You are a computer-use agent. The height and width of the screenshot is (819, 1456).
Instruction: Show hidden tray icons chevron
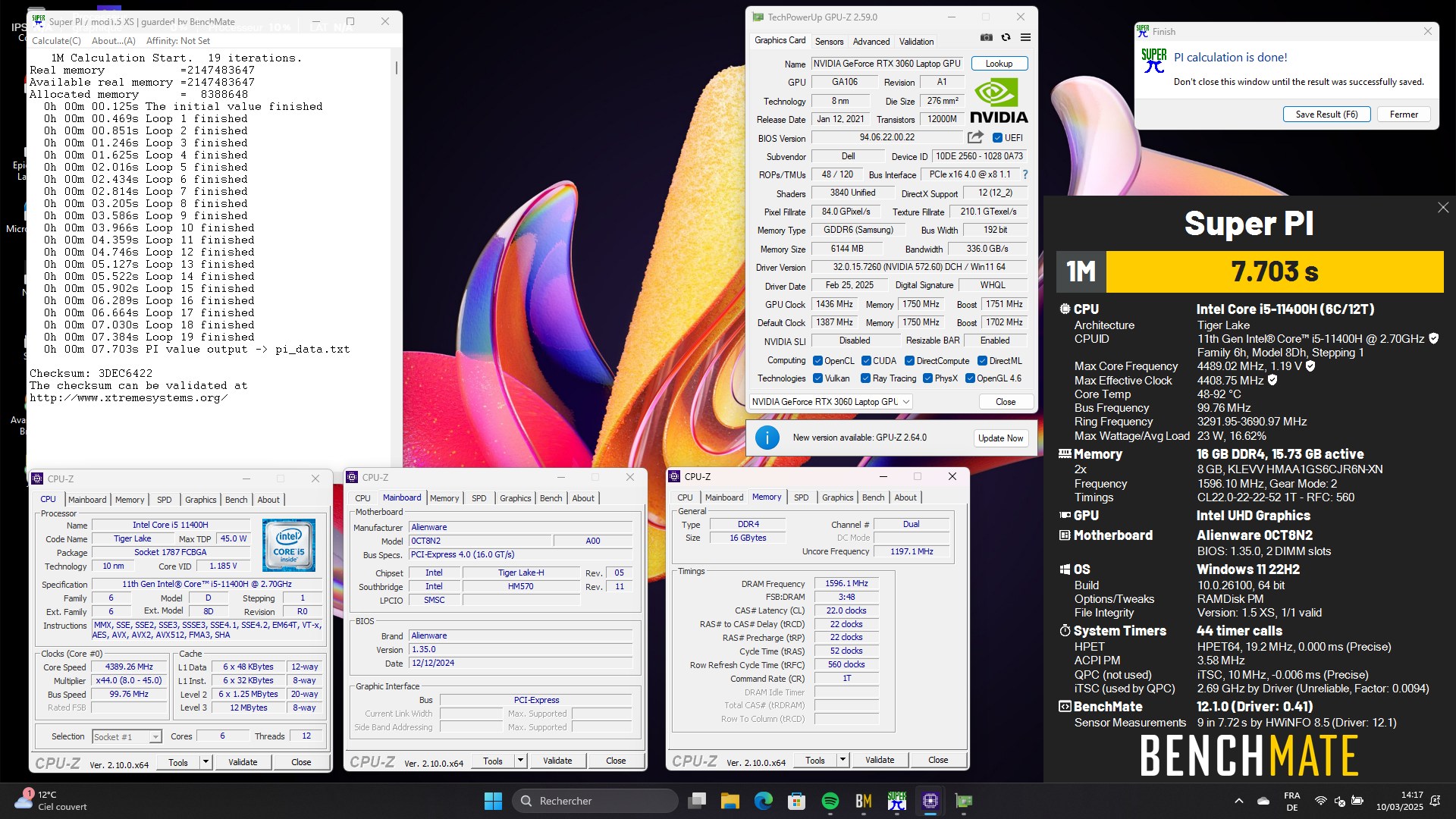click(x=1238, y=801)
